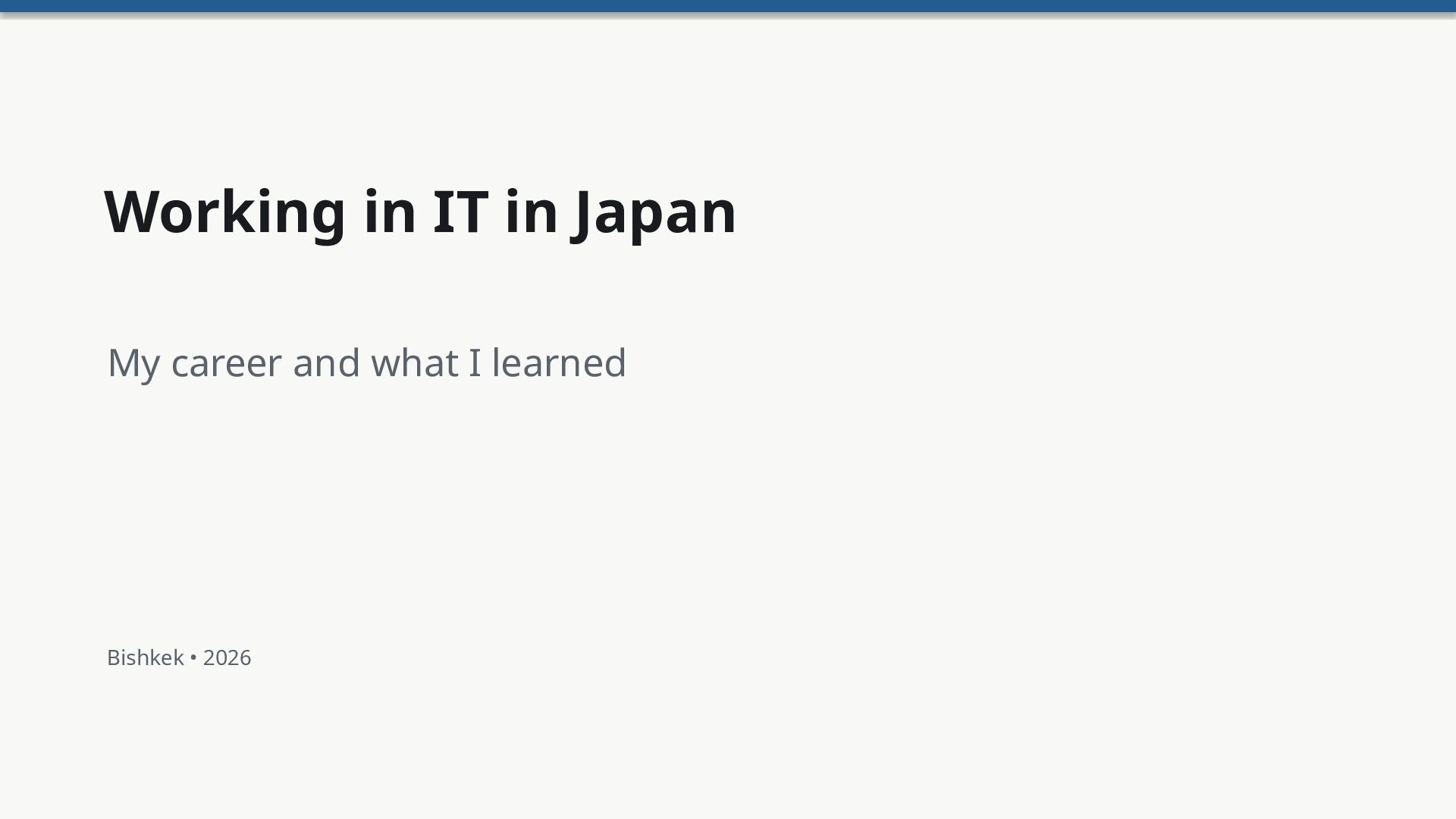The image size is (1456, 819).
Task: Click the standalone letter I in the subtitle
Action: pyautogui.click(x=475, y=362)
